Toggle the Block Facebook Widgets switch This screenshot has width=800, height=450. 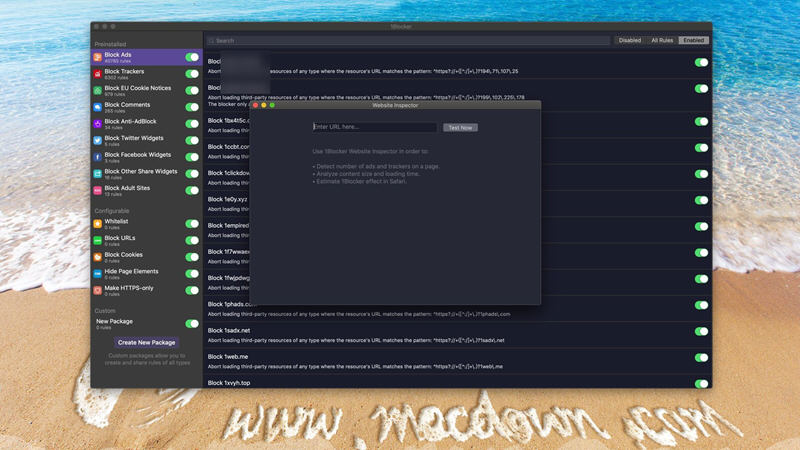[192, 157]
